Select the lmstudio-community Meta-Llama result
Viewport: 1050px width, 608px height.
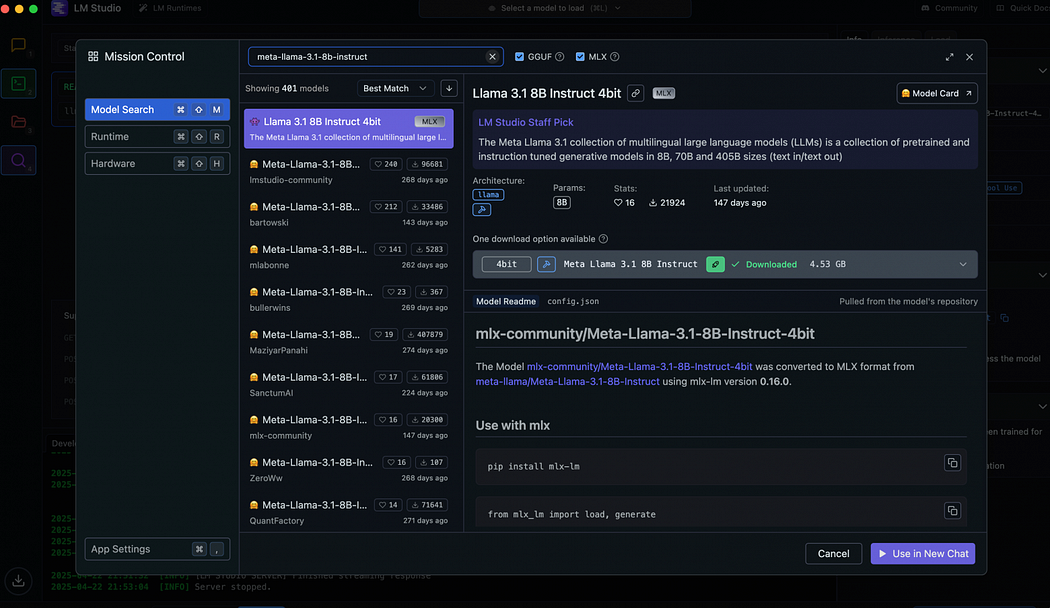point(348,171)
